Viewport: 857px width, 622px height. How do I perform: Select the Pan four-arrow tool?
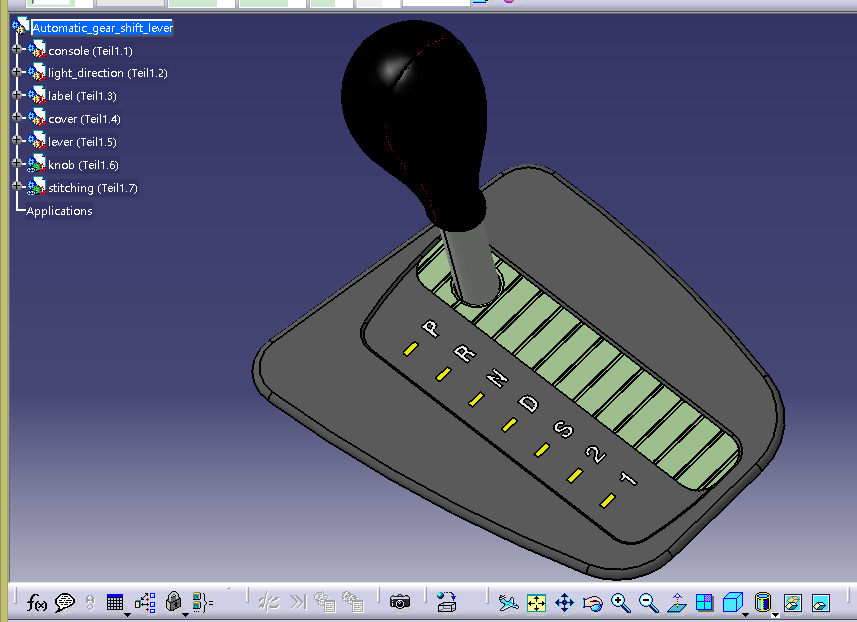click(x=565, y=603)
